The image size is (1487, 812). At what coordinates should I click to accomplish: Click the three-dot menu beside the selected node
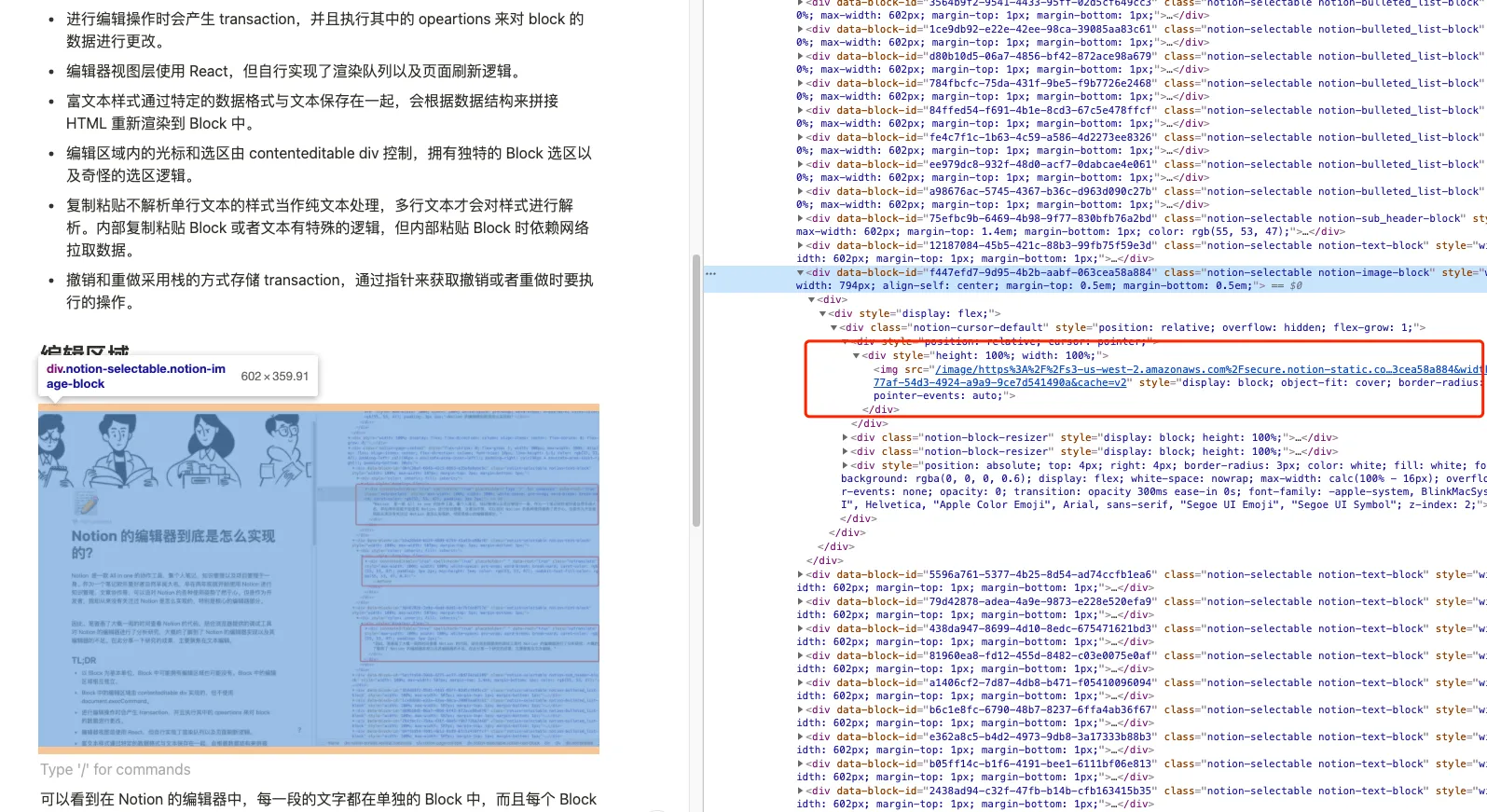tap(710, 273)
